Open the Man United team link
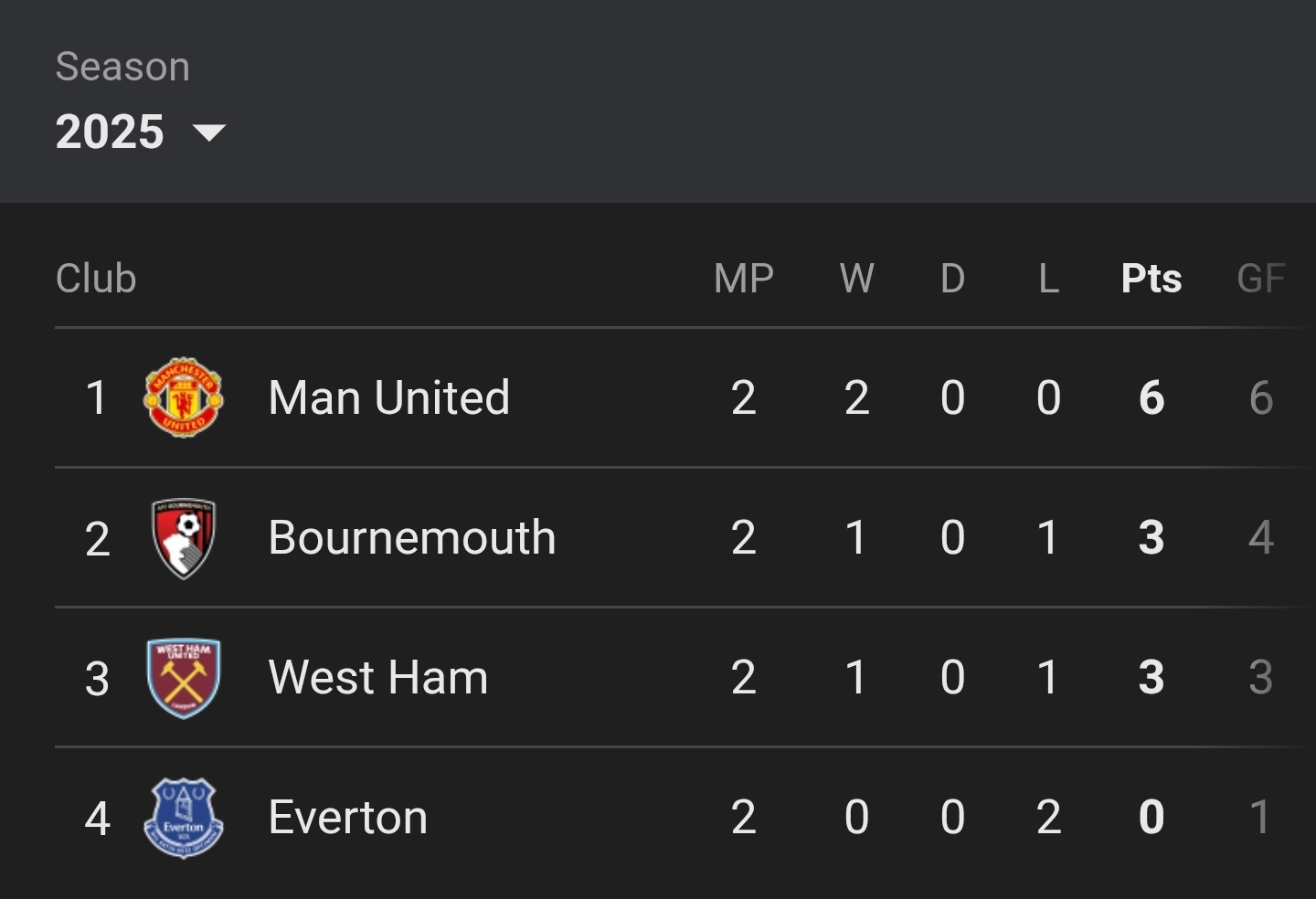Screen dimensions: 1316x899 389,397
